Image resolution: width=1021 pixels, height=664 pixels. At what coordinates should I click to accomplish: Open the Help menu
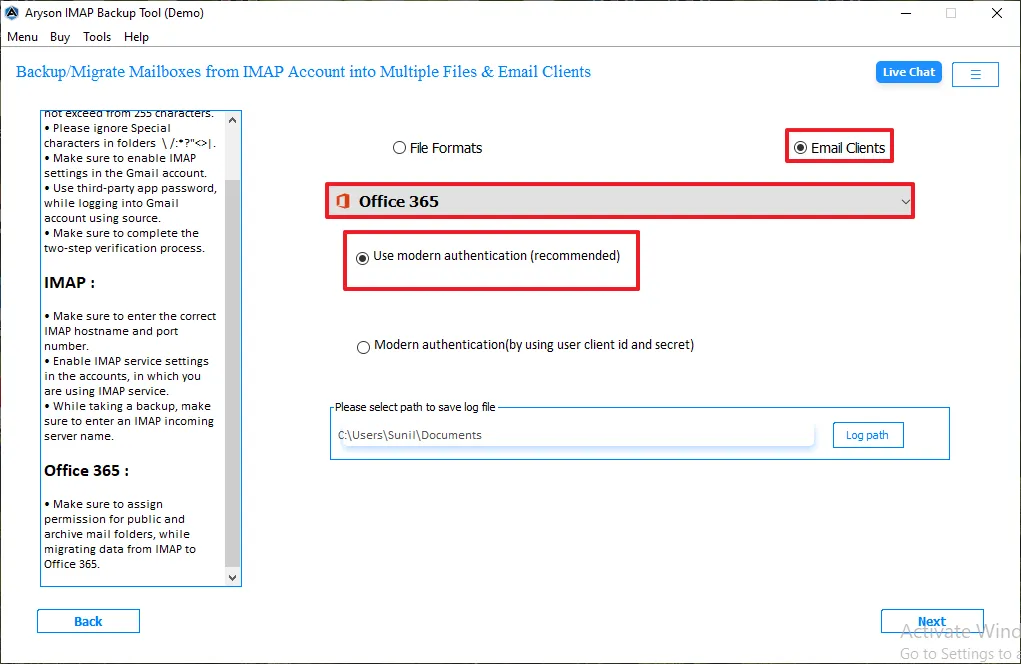click(136, 37)
